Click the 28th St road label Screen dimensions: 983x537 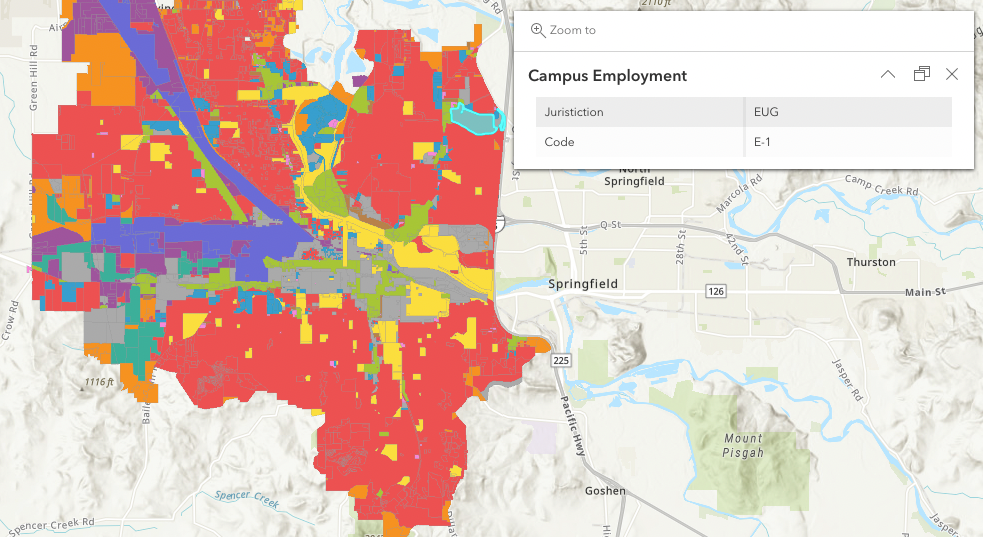(x=680, y=246)
